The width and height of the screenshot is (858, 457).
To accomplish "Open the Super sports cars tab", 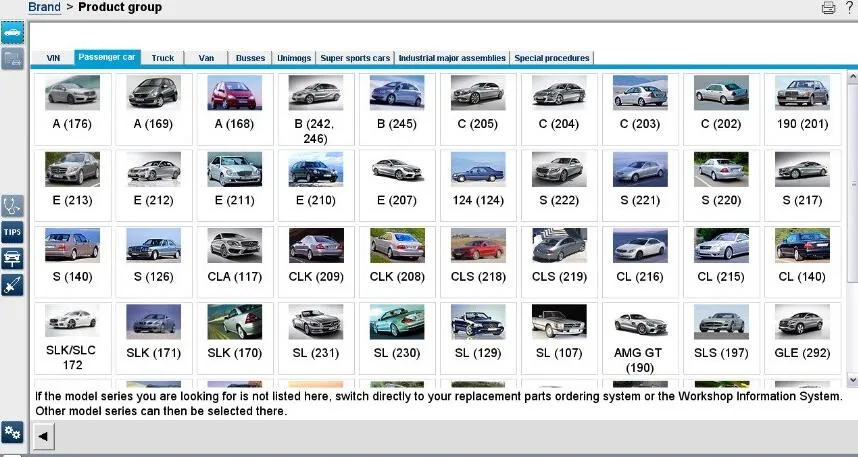I will pyautogui.click(x=355, y=58).
